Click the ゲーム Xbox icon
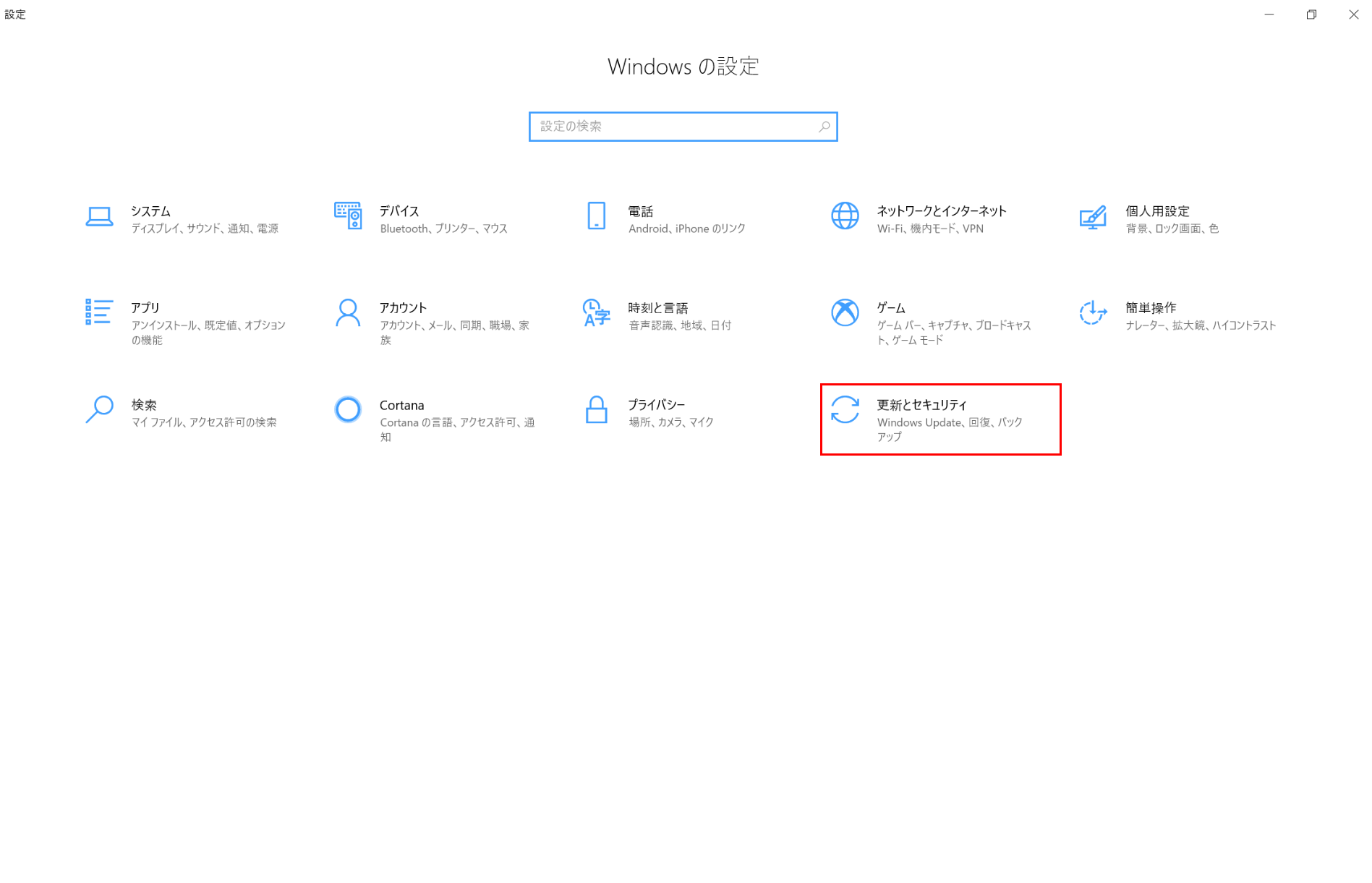 coord(845,312)
